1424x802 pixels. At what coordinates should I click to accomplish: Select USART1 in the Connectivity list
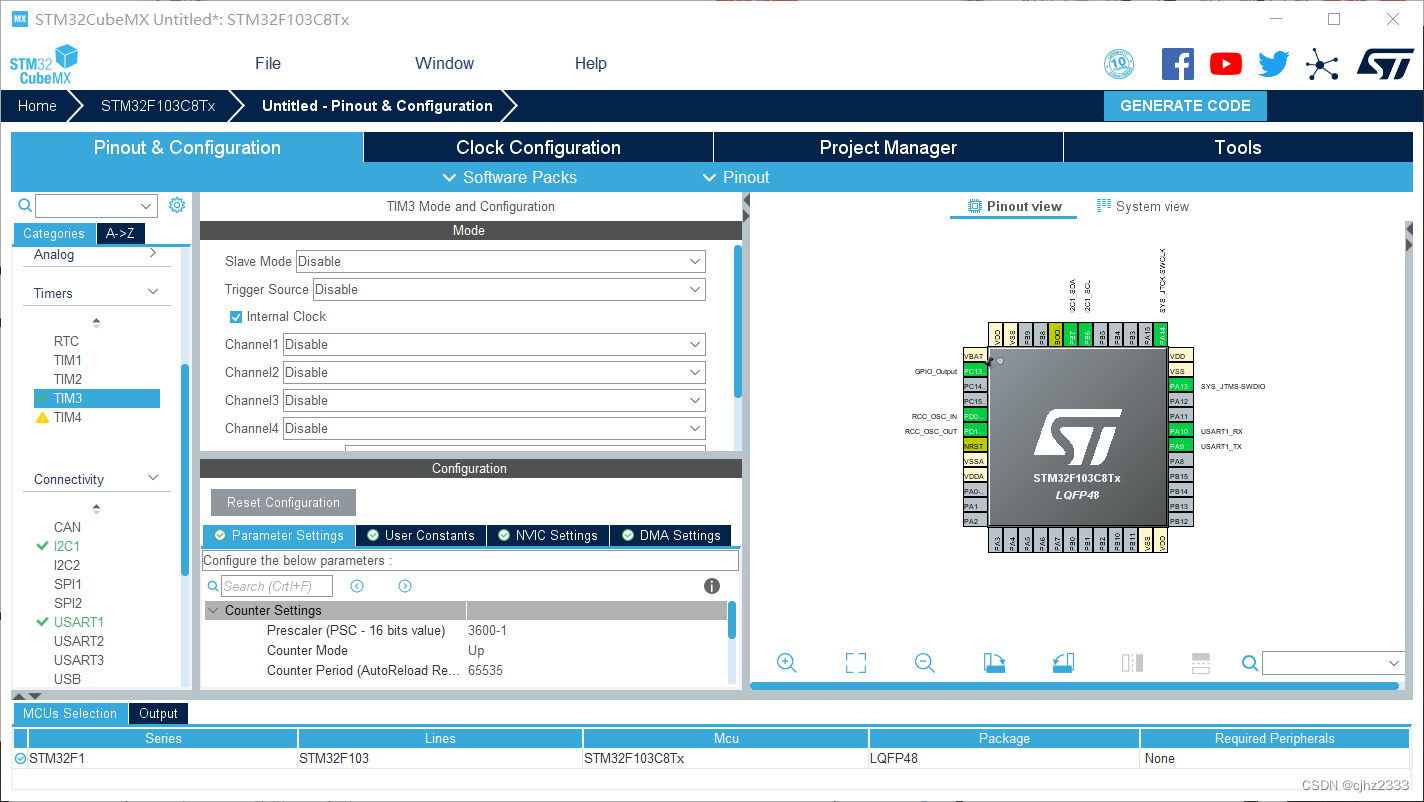click(79, 622)
